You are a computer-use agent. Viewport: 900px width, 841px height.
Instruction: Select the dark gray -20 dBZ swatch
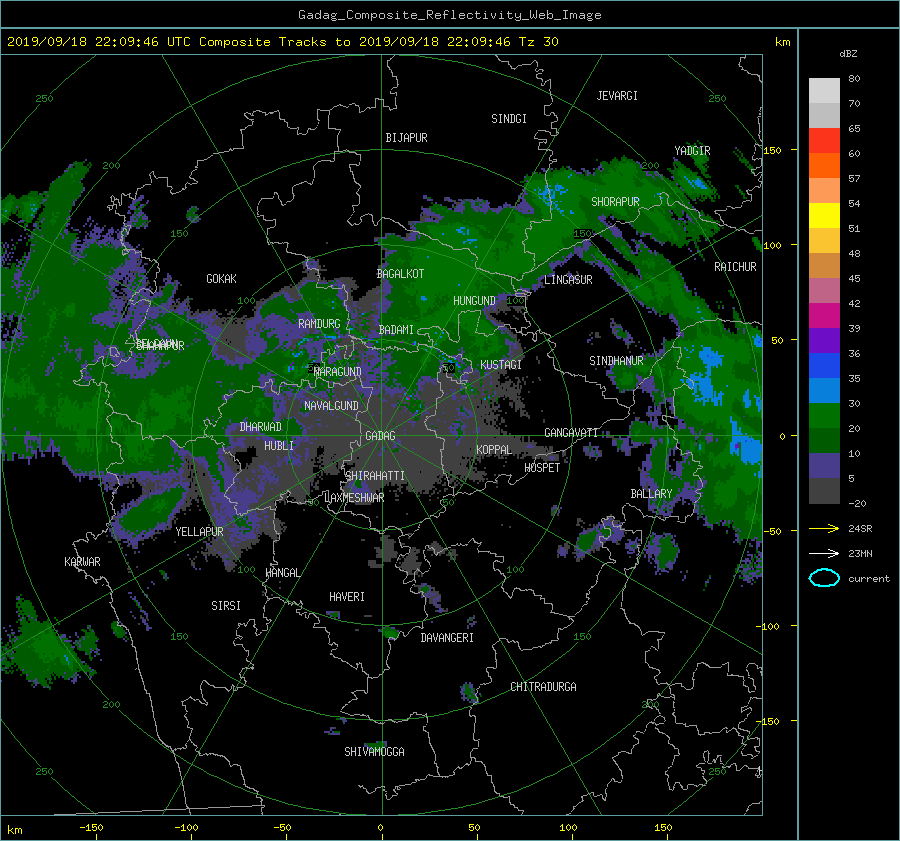[x=824, y=490]
